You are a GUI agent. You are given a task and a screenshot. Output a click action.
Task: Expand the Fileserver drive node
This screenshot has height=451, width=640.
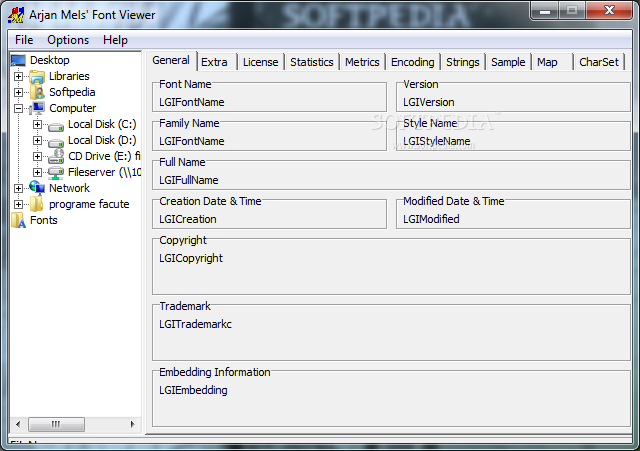[37, 172]
